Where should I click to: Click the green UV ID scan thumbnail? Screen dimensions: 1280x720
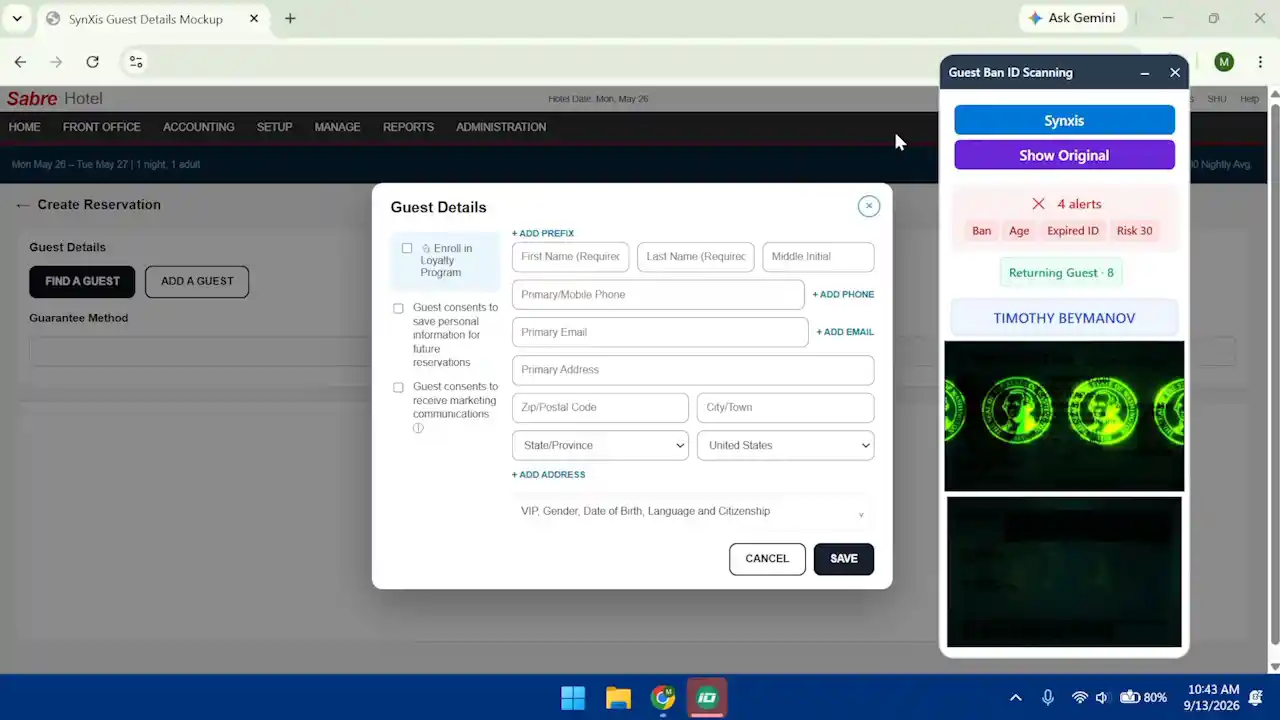tap(1064, 416)
